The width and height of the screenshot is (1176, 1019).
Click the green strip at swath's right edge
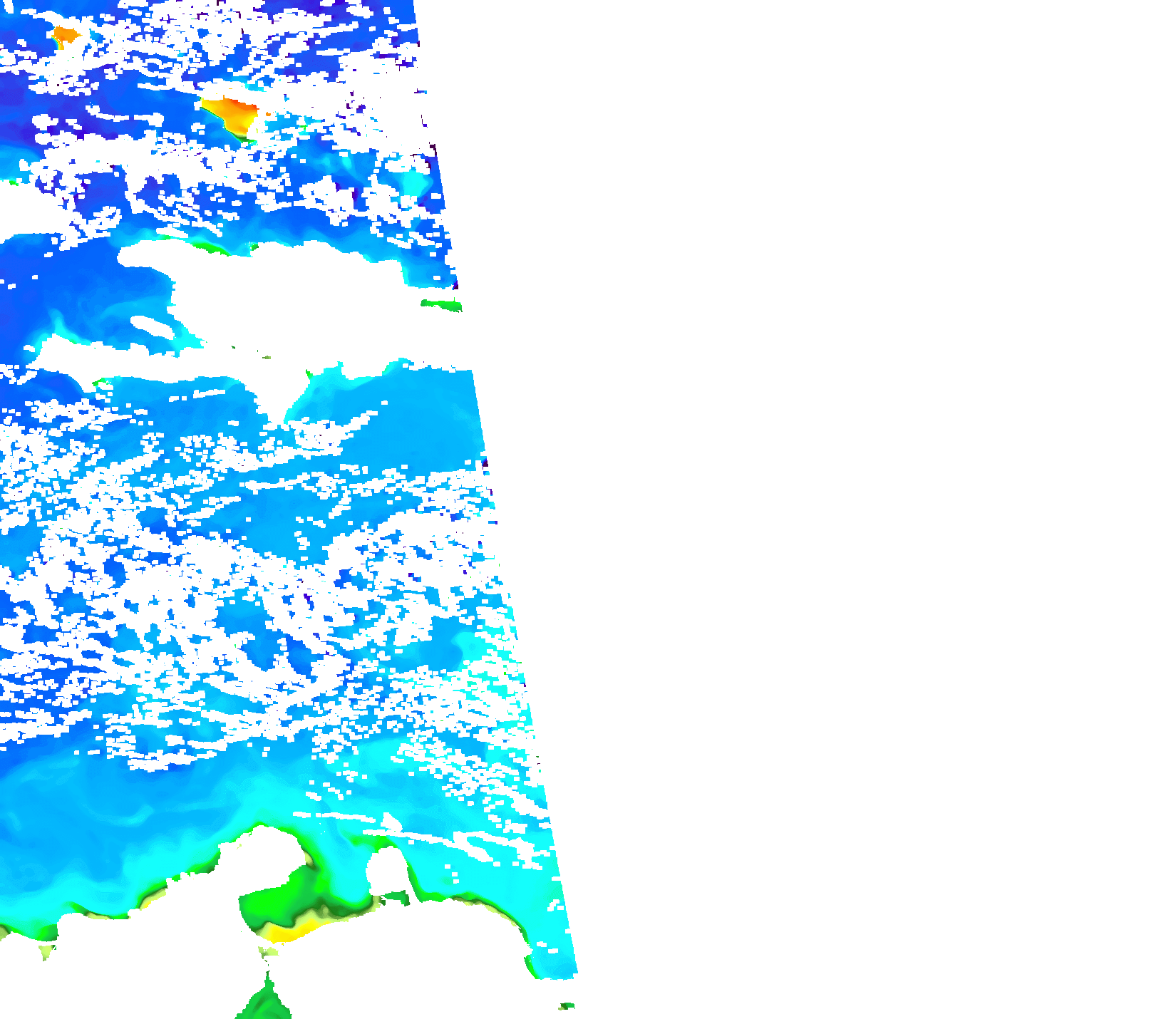point(442,306)
